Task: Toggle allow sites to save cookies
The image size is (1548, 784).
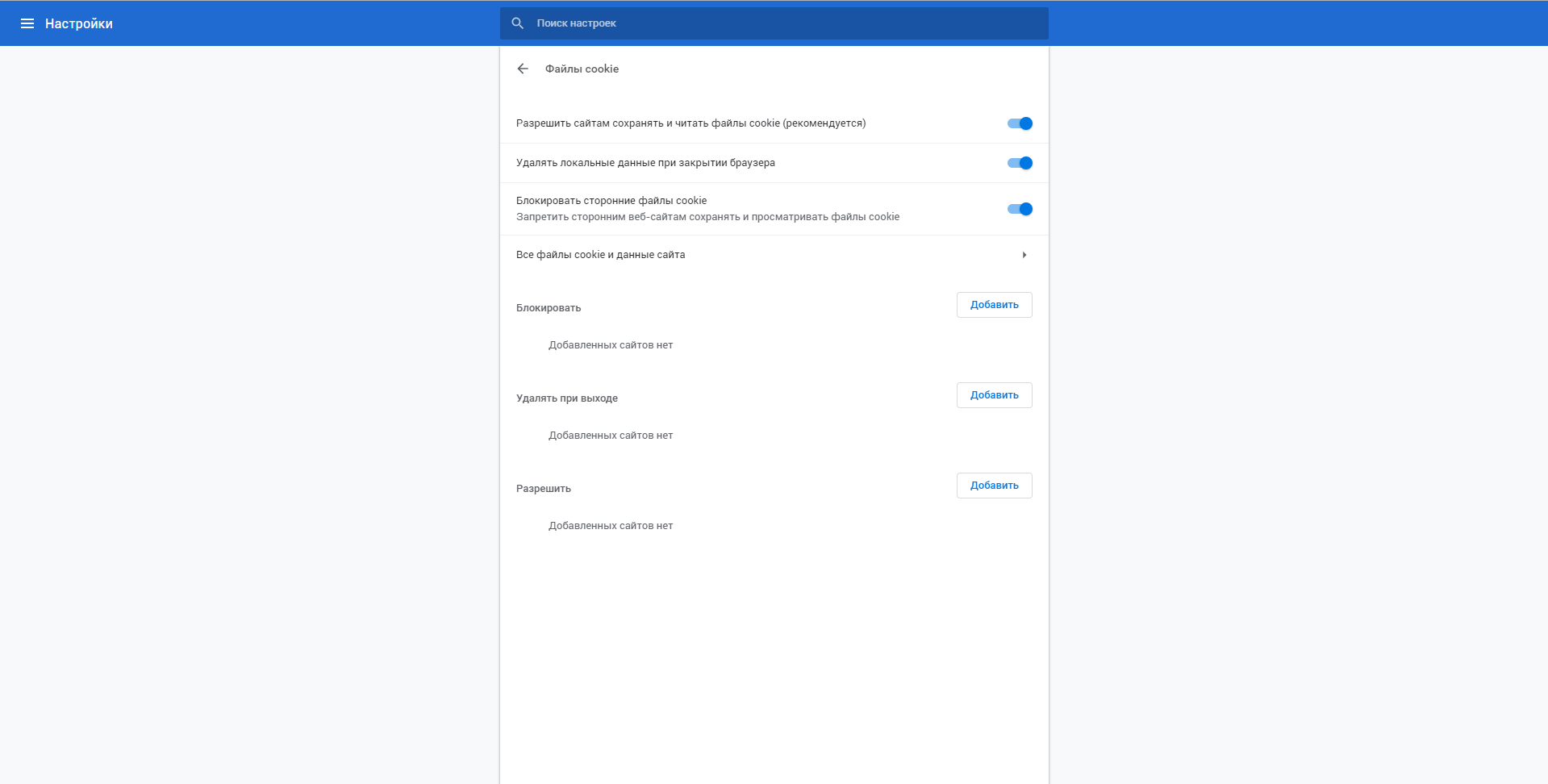Action: click(1020, 123)
